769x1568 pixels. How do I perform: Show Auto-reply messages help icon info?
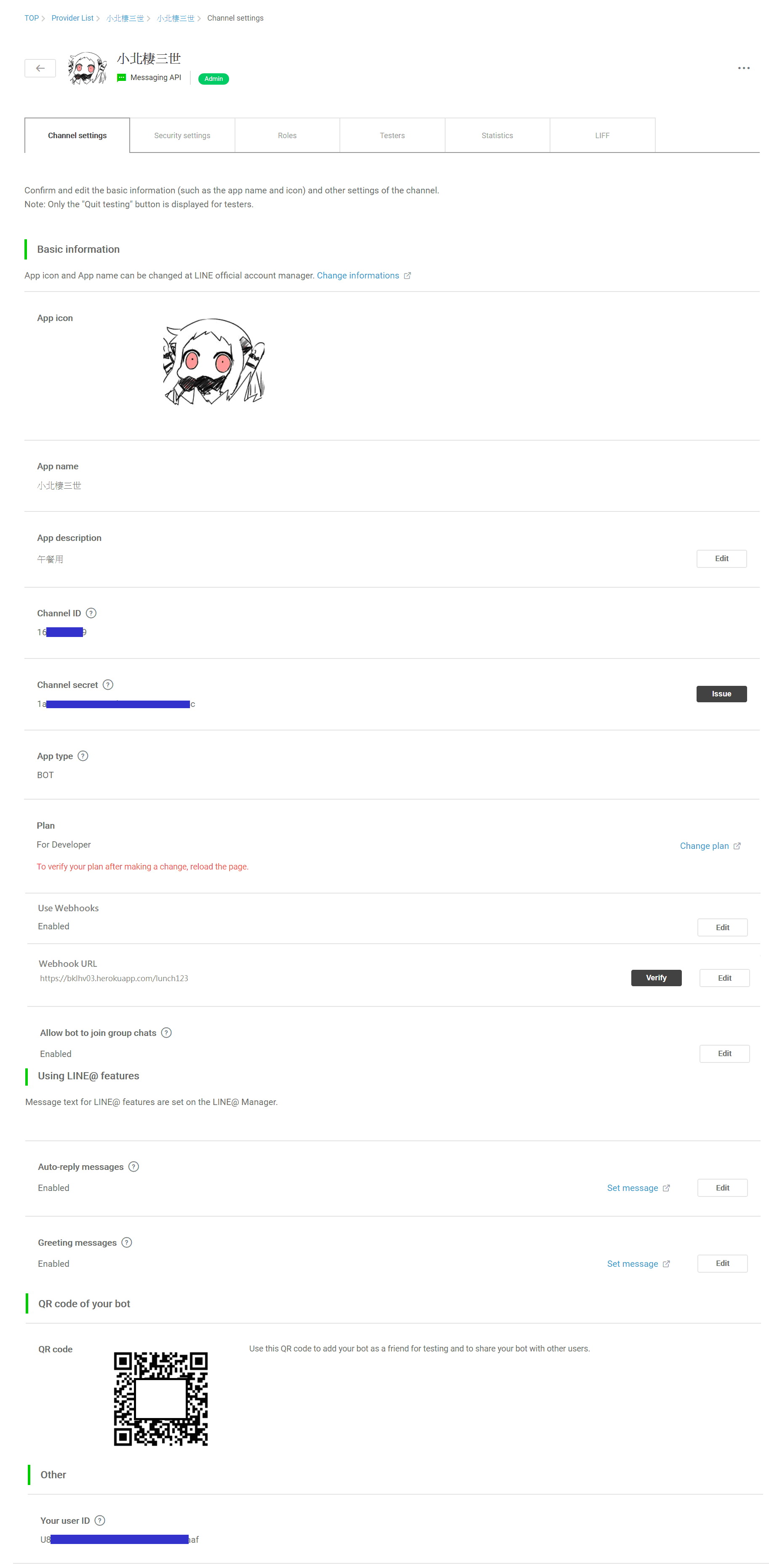coord(134,1167)
